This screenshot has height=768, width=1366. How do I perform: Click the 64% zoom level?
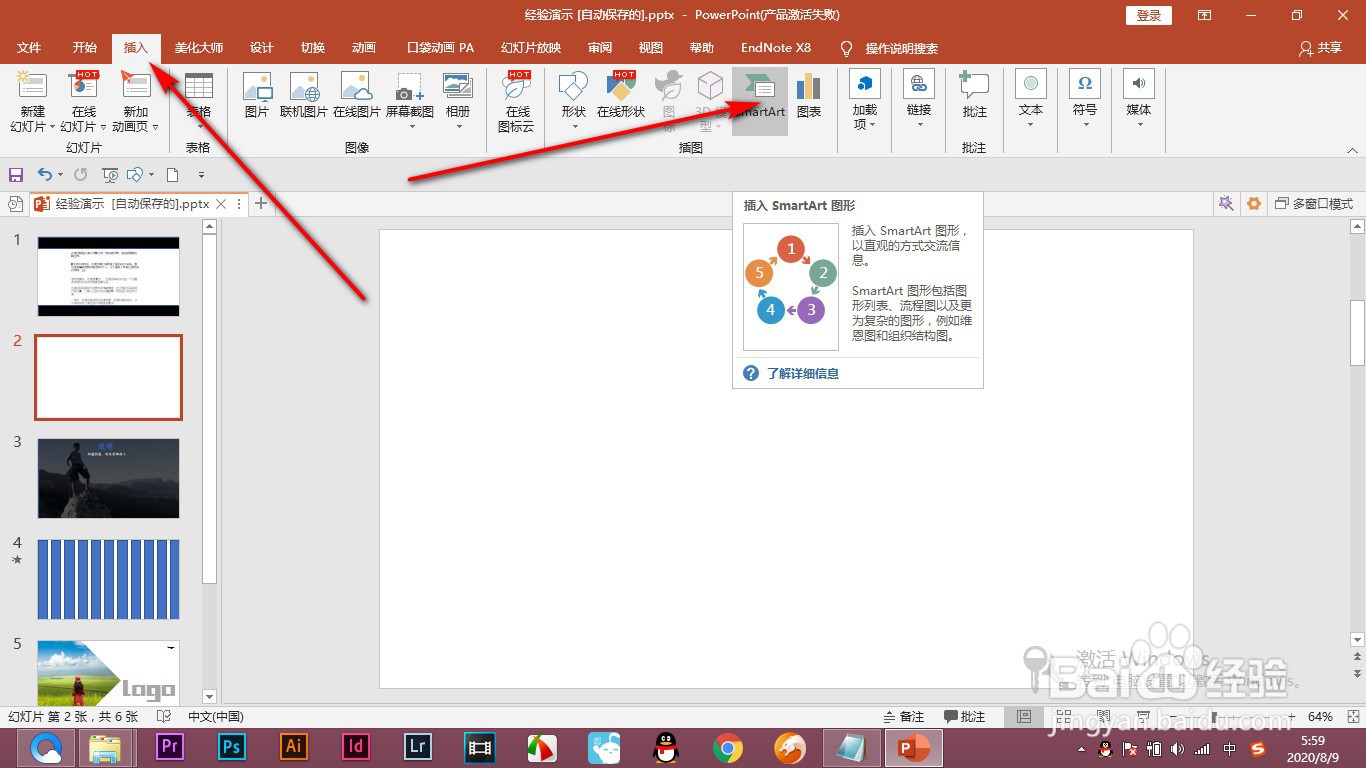(x=1320, y=717)
